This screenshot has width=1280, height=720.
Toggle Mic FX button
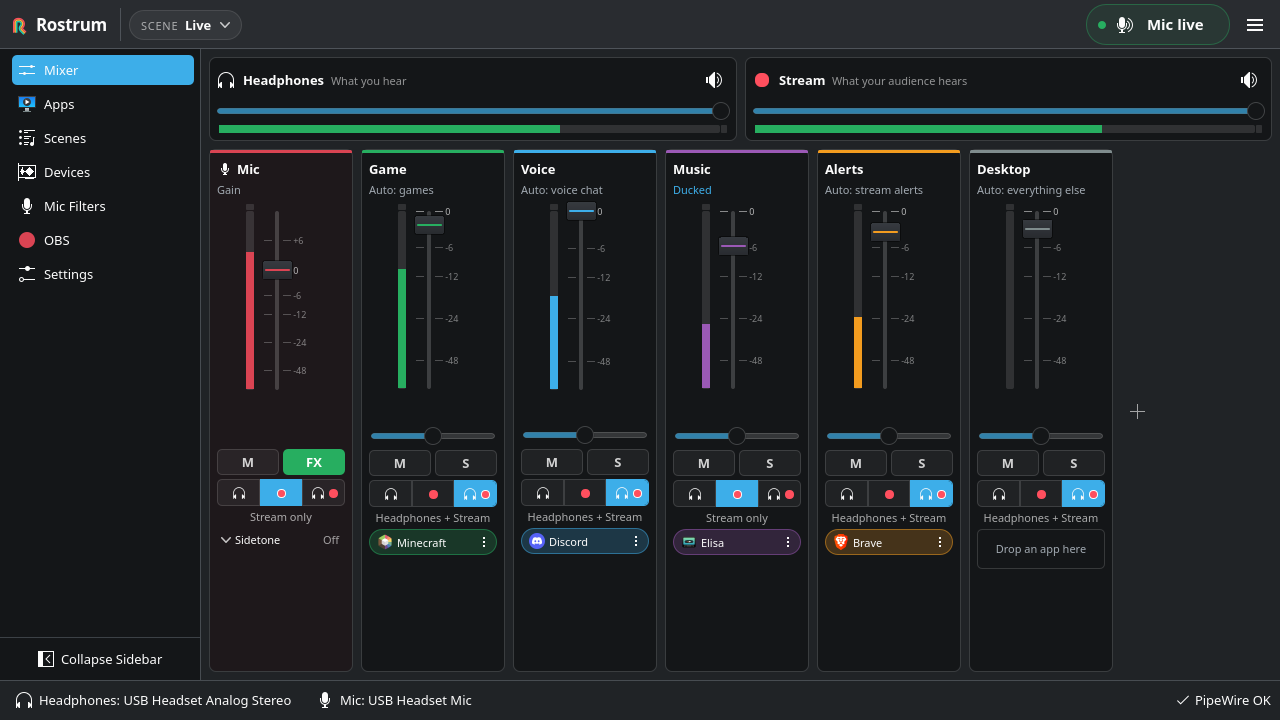click(x=314, y=462)
